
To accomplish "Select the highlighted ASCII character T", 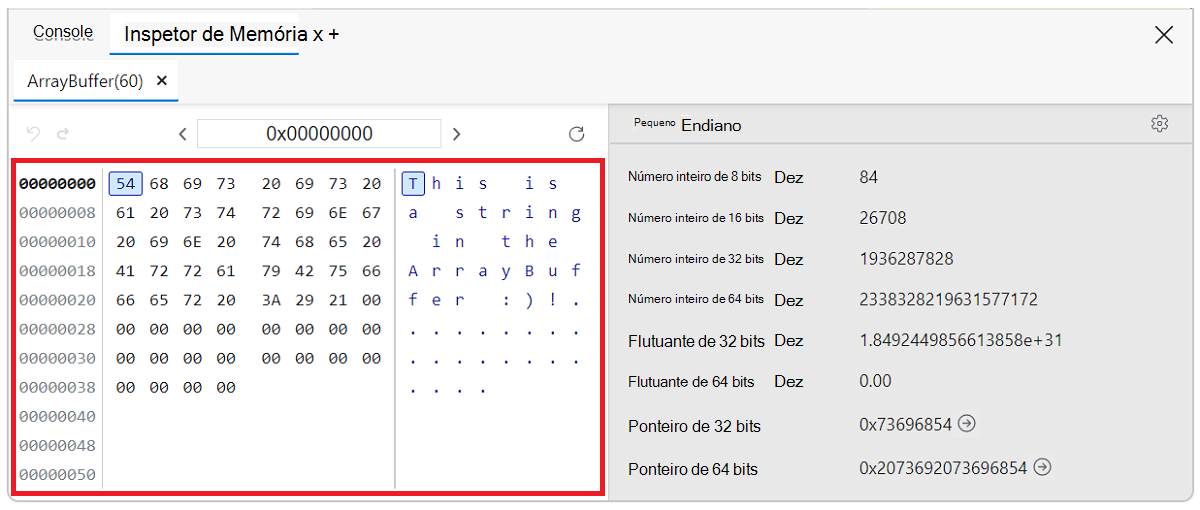I will coord(413,184).
